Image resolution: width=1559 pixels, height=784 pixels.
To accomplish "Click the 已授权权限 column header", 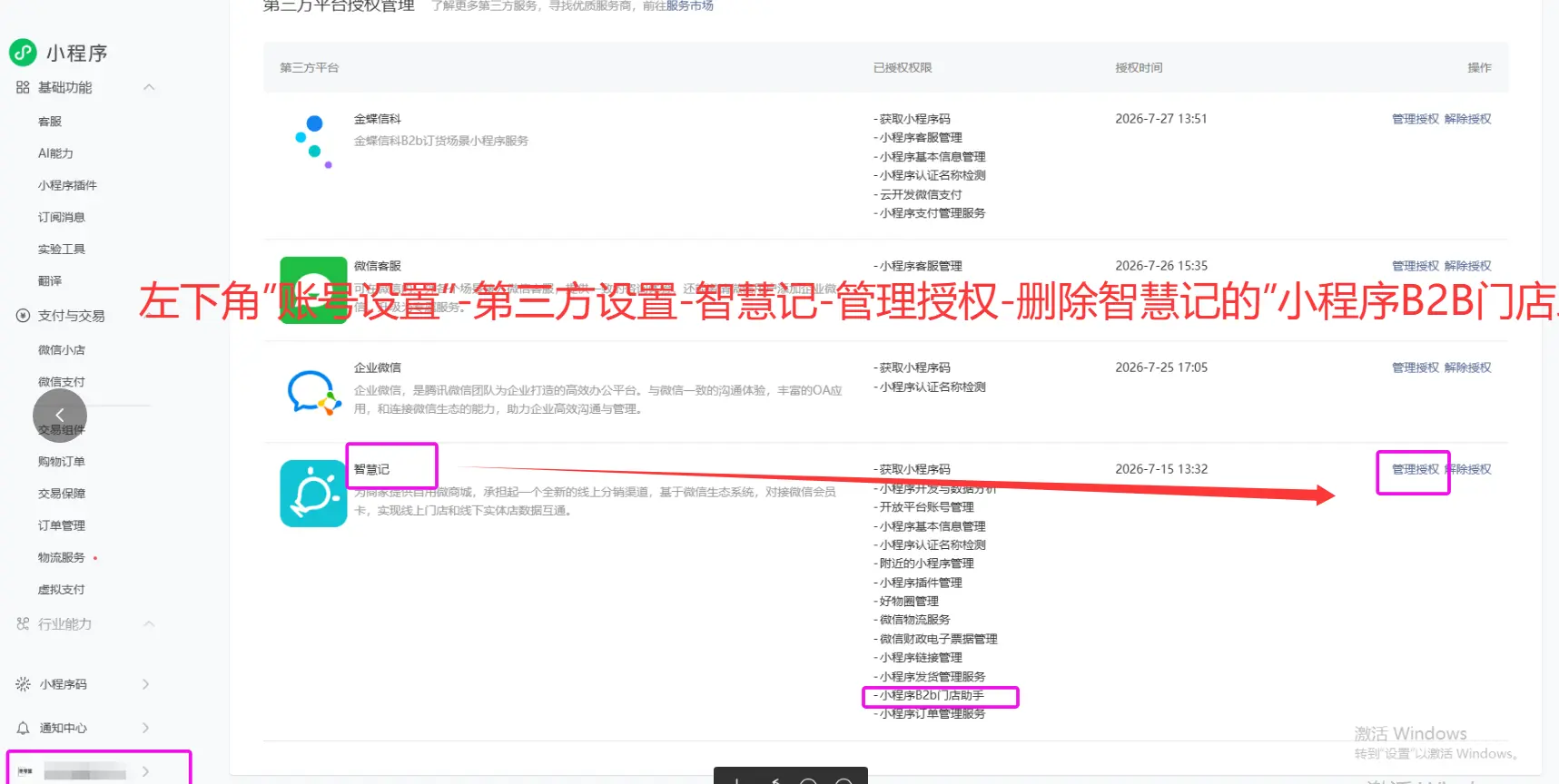I will click(903, 68).
